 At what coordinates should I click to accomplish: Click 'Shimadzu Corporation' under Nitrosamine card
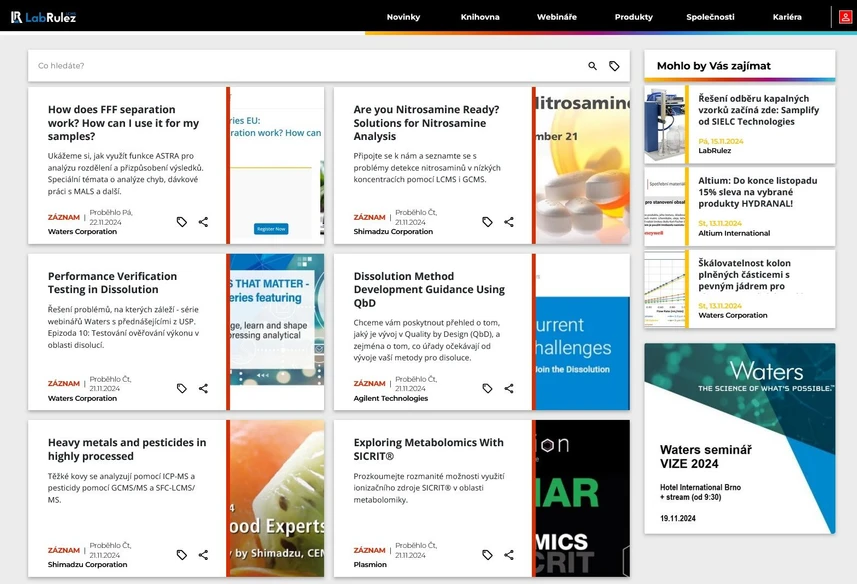(x=393, y=232)
